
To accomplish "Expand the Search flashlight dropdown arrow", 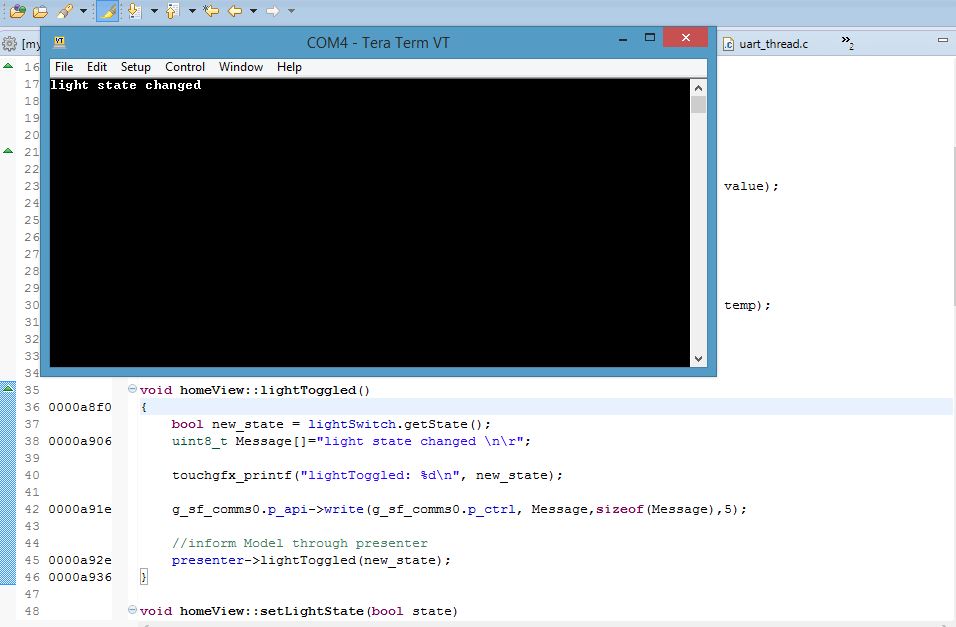I will click(x=83, y=11).
